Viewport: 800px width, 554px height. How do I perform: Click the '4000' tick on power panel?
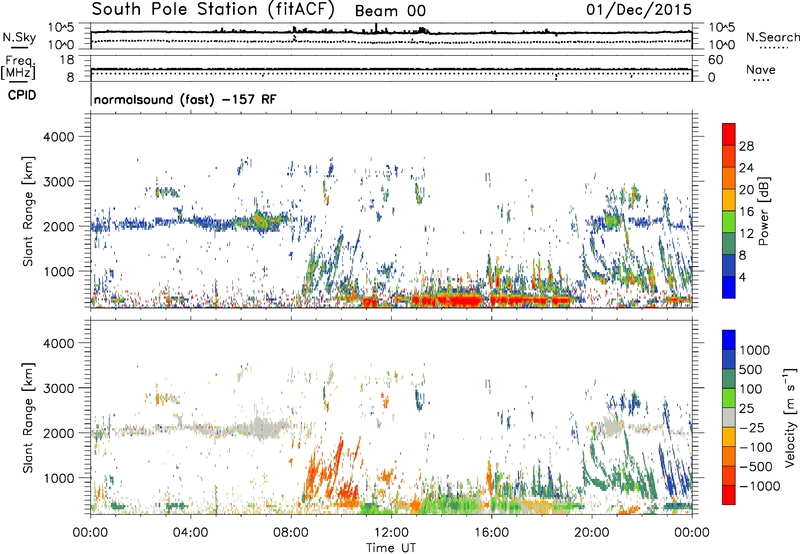[x=58, y=137]
